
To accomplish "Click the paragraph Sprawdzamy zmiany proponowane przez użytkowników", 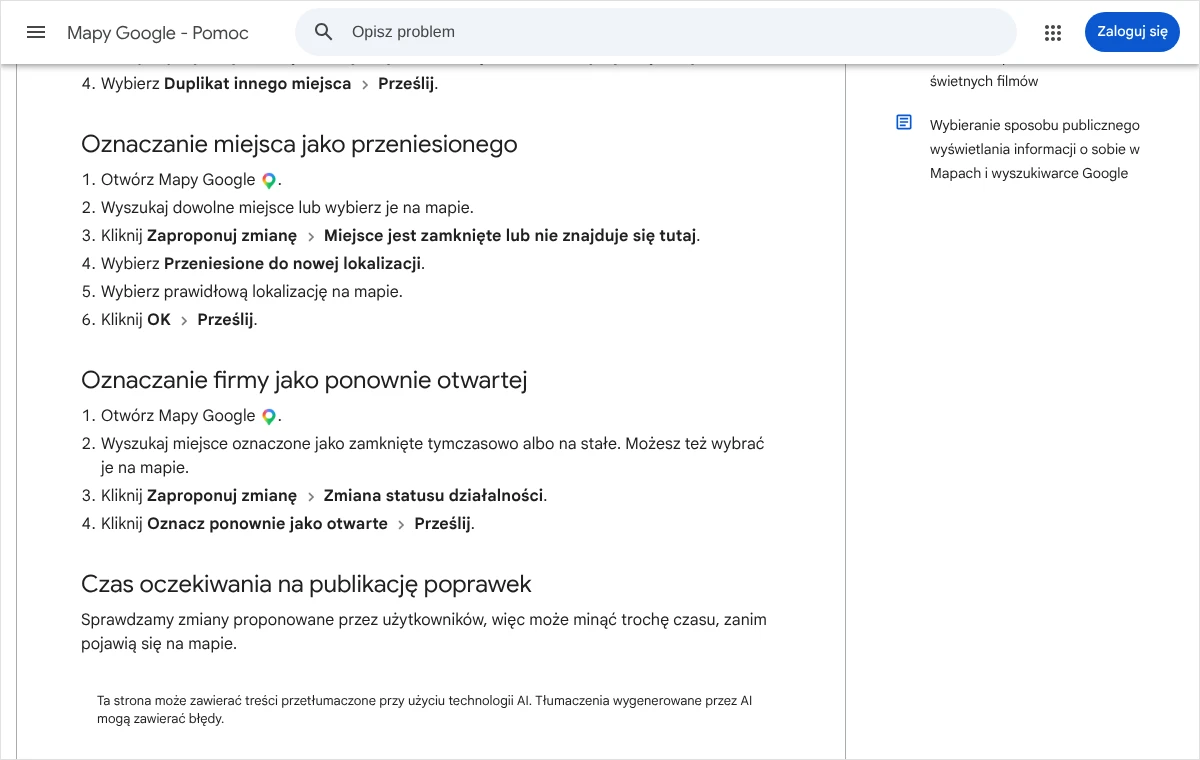I will tap(424, 632).
